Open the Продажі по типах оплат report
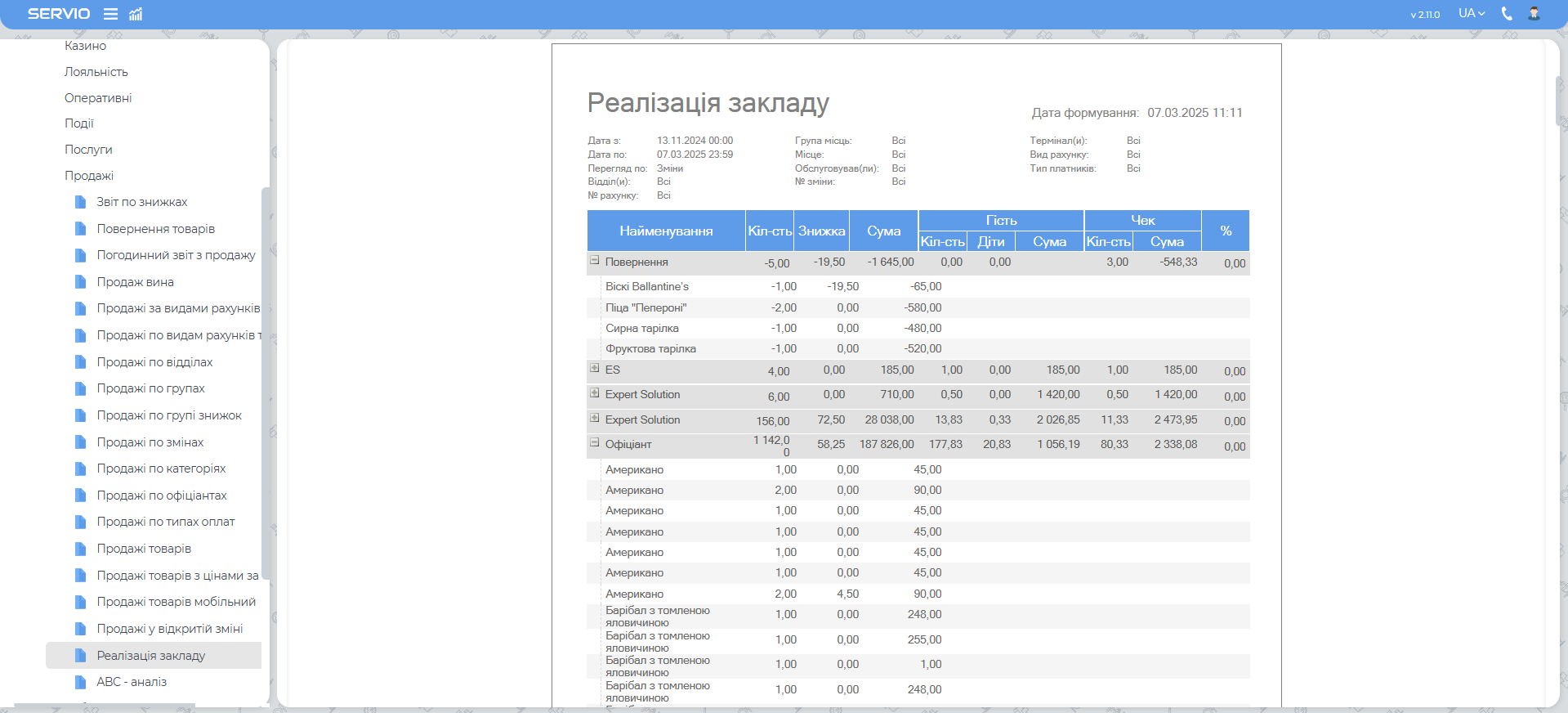The width and height of the screenshot is (1568, 713). 166,522
